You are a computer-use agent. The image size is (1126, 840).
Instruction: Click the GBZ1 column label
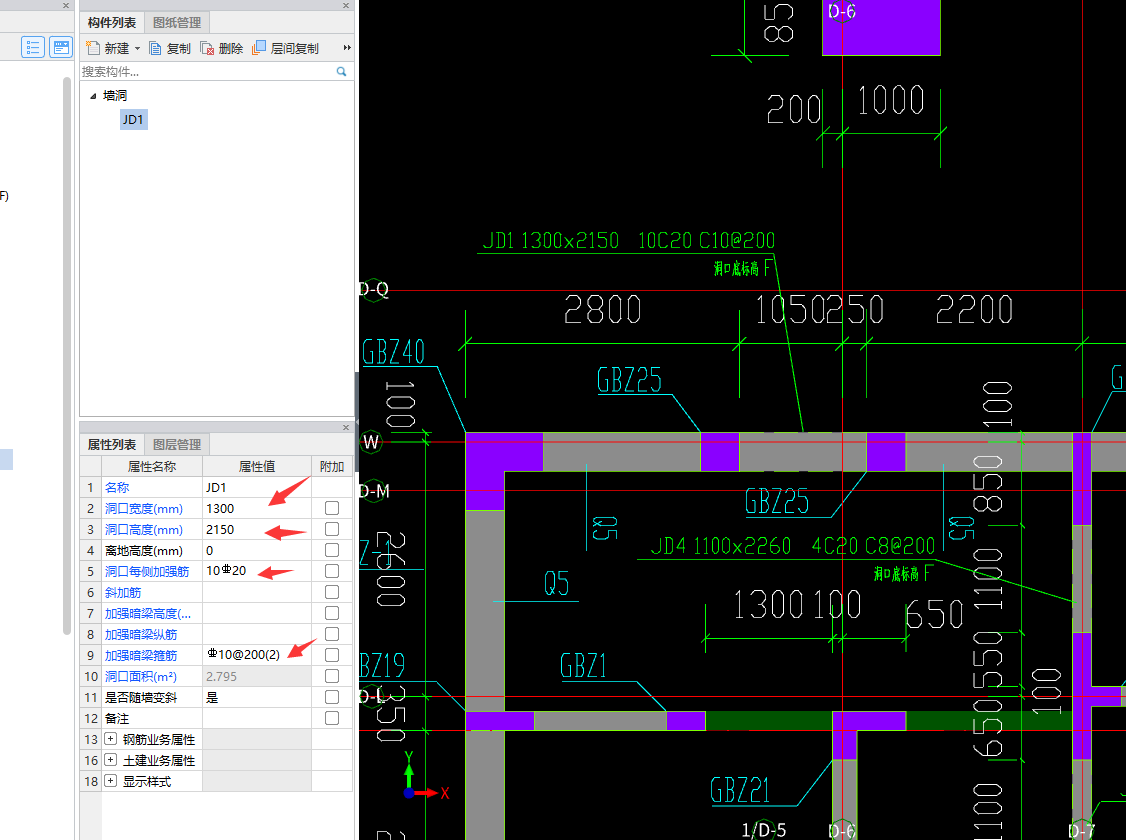tap(583, 666)
